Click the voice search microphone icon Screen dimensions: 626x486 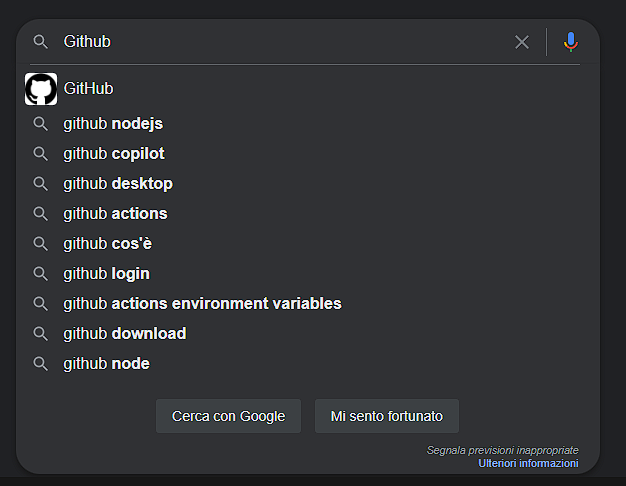click(x=571, y=42)
